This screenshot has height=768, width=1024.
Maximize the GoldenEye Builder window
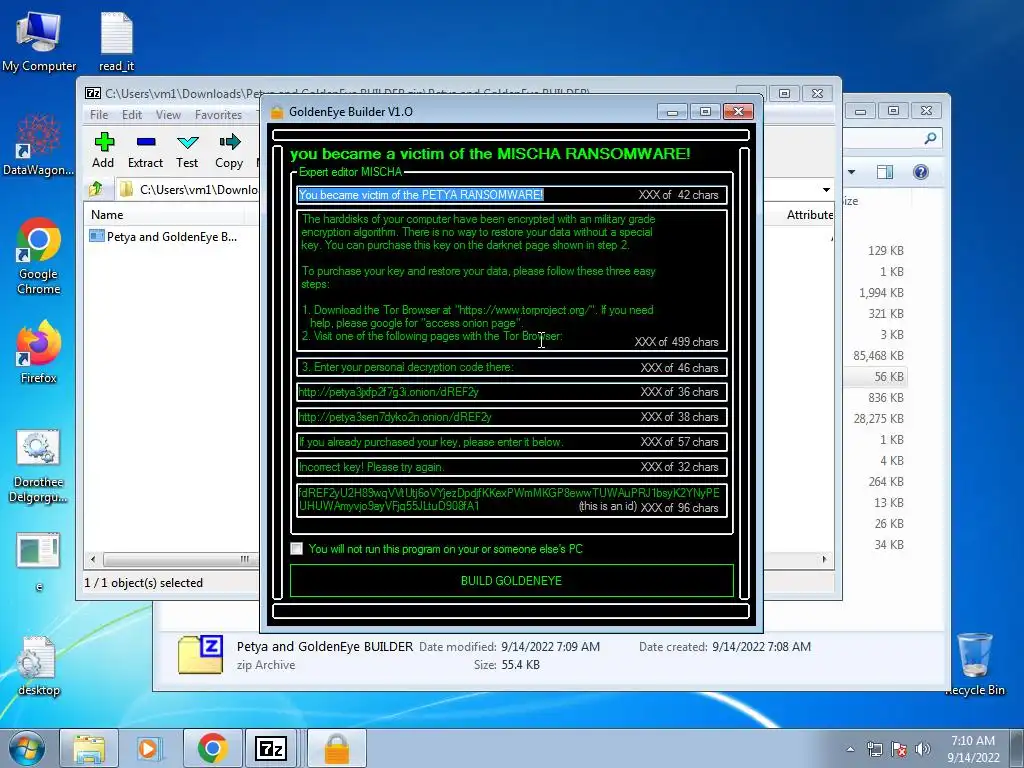[x=705, y=112]
